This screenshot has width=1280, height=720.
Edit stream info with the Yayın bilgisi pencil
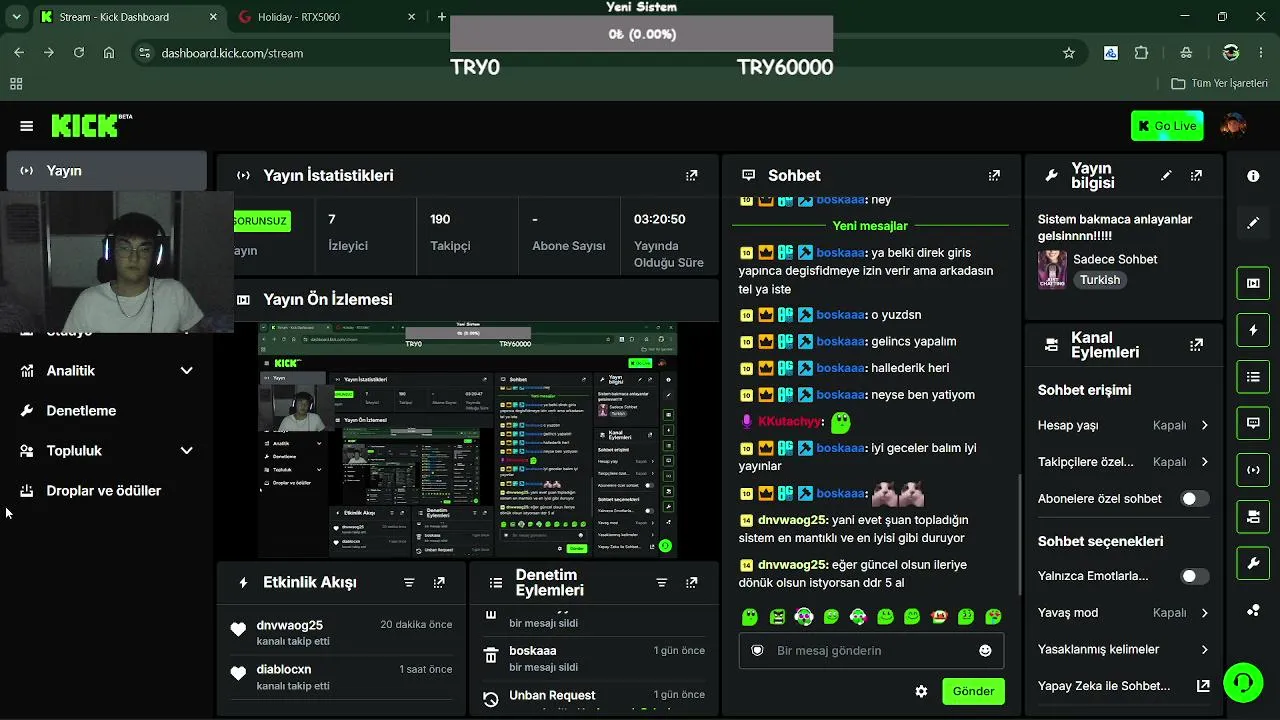click(1166, 175)
